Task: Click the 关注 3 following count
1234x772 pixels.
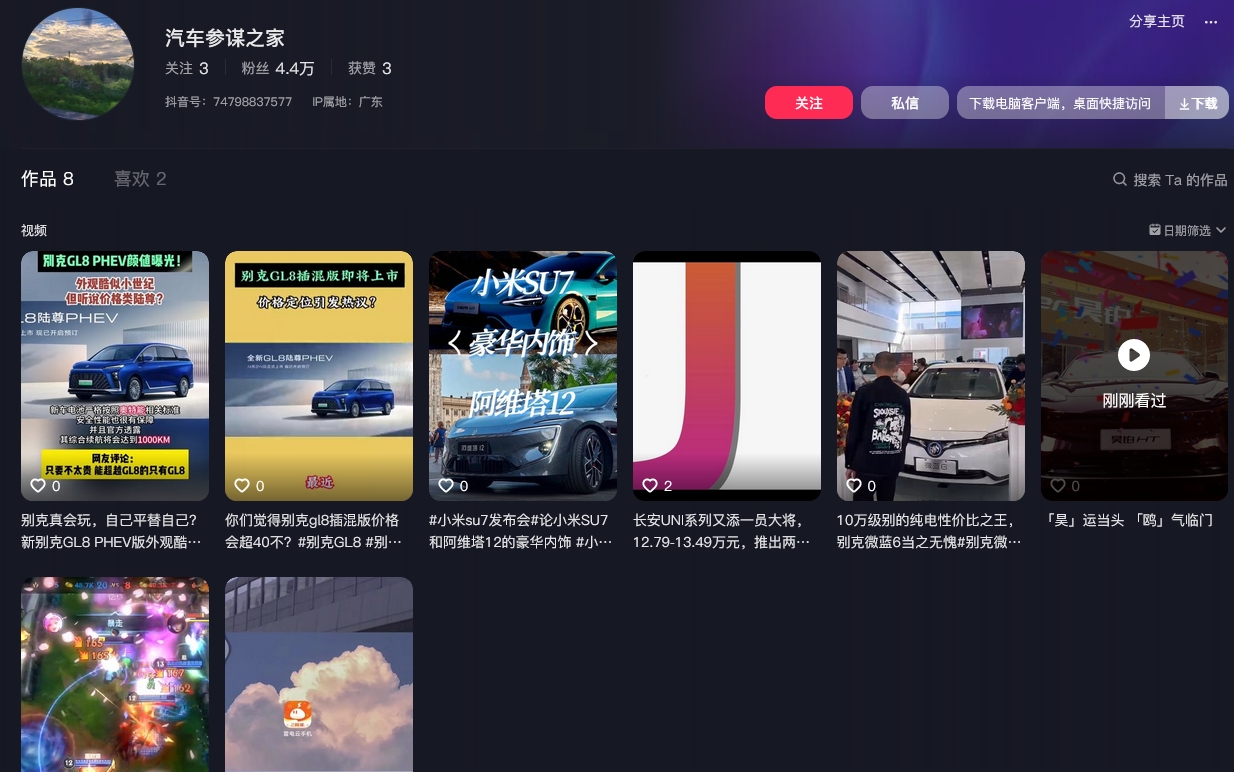Action: click(x=187, y=68)
